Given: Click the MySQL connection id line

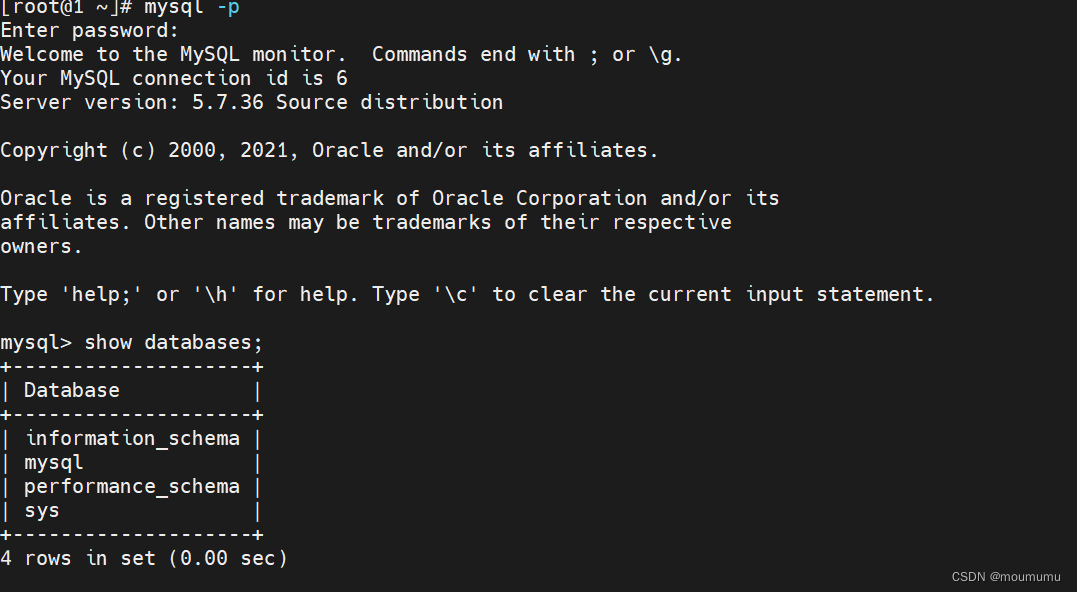Looking at the screenshot, I should click(173, 78).
